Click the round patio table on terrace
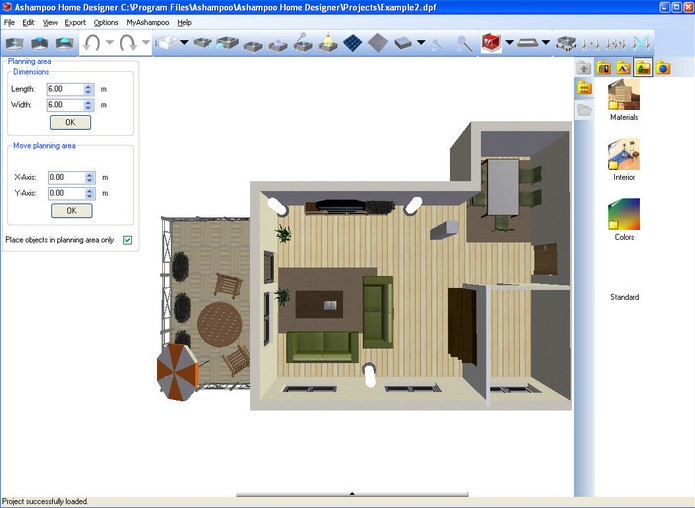 tap(220, 324)
